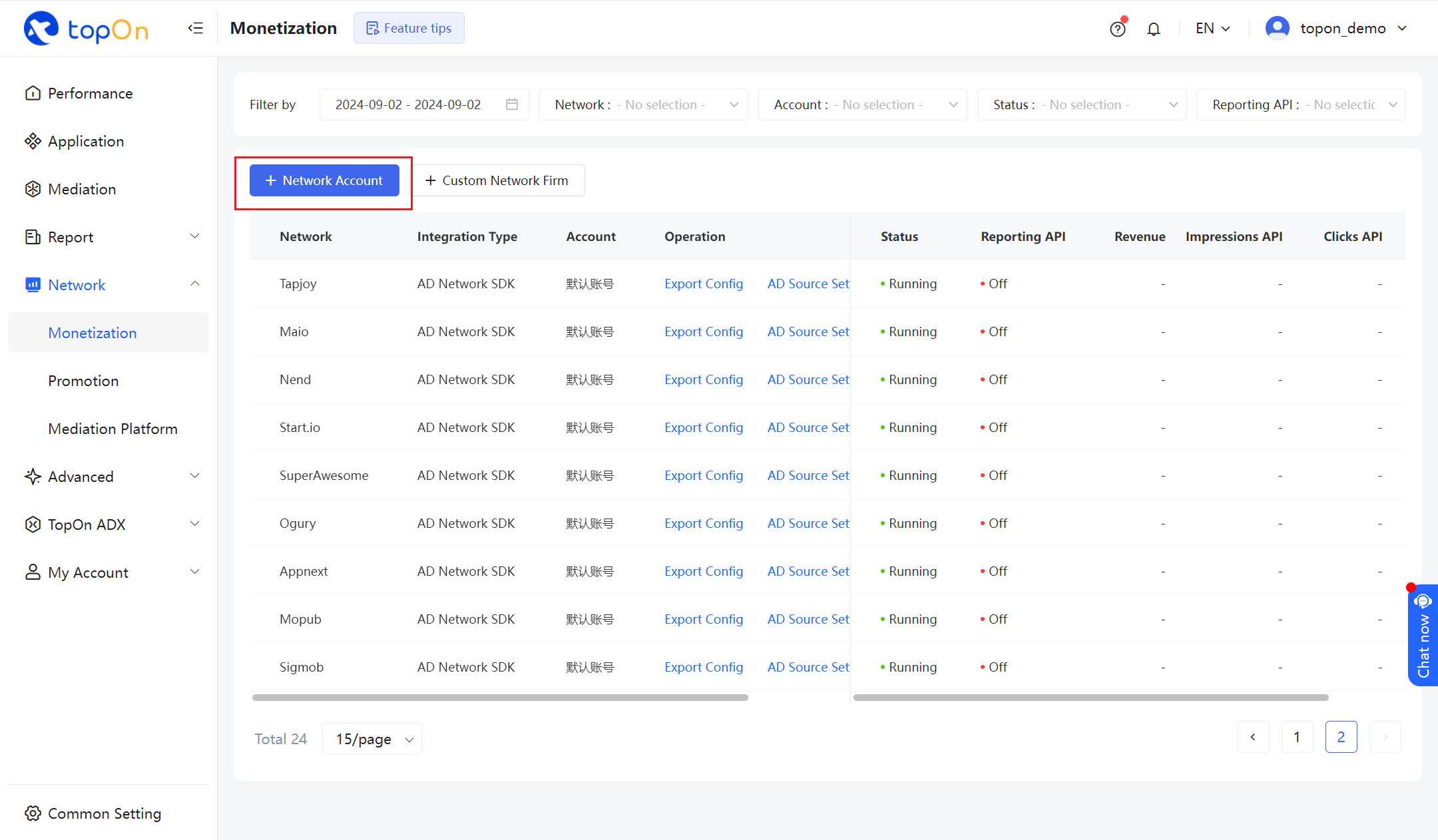Export Config for Maio
Image resolution: width=1438 pixels, height=840 pixels.
coord(704,331)
